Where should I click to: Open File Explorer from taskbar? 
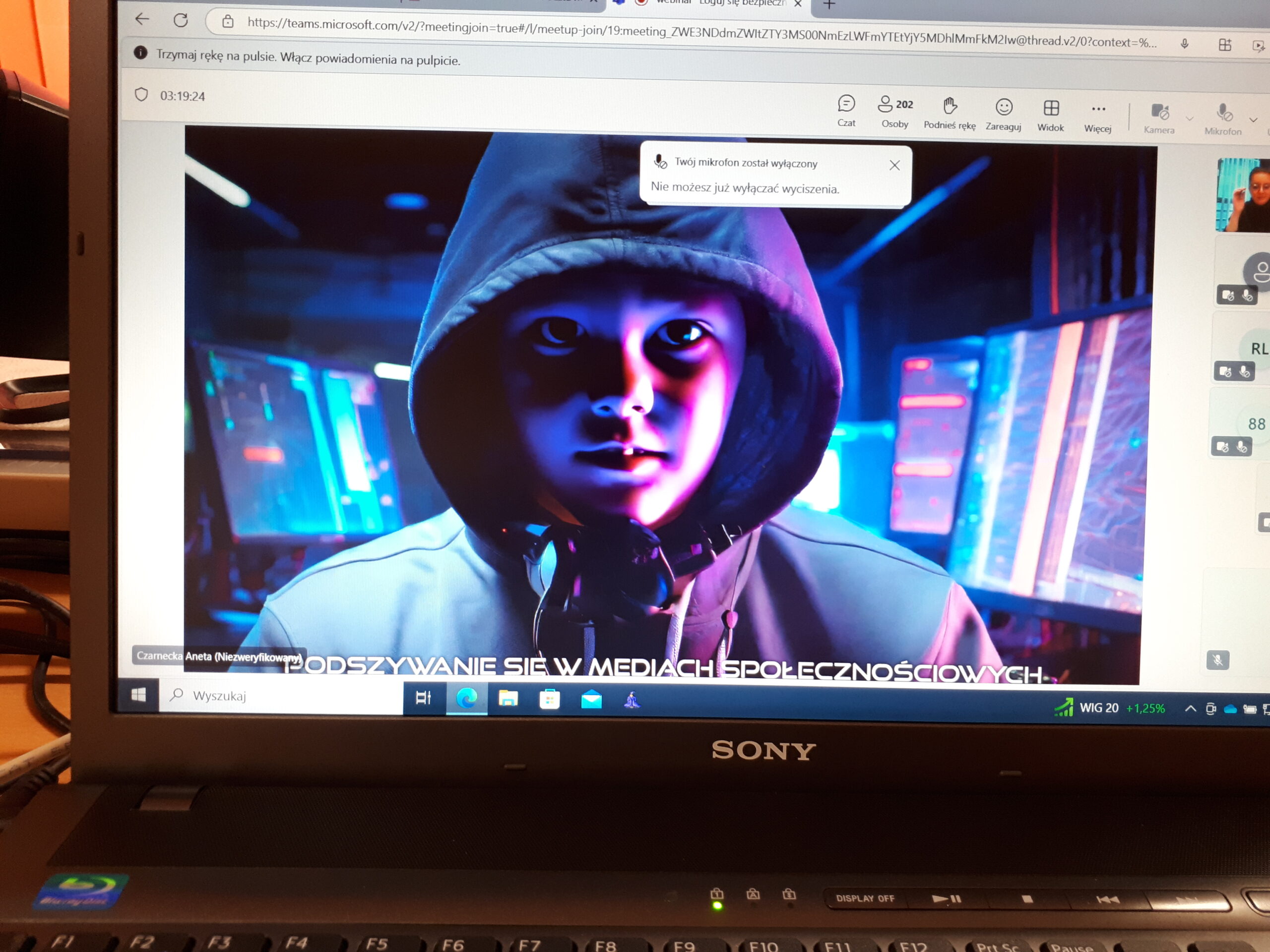tap(508, 699)
